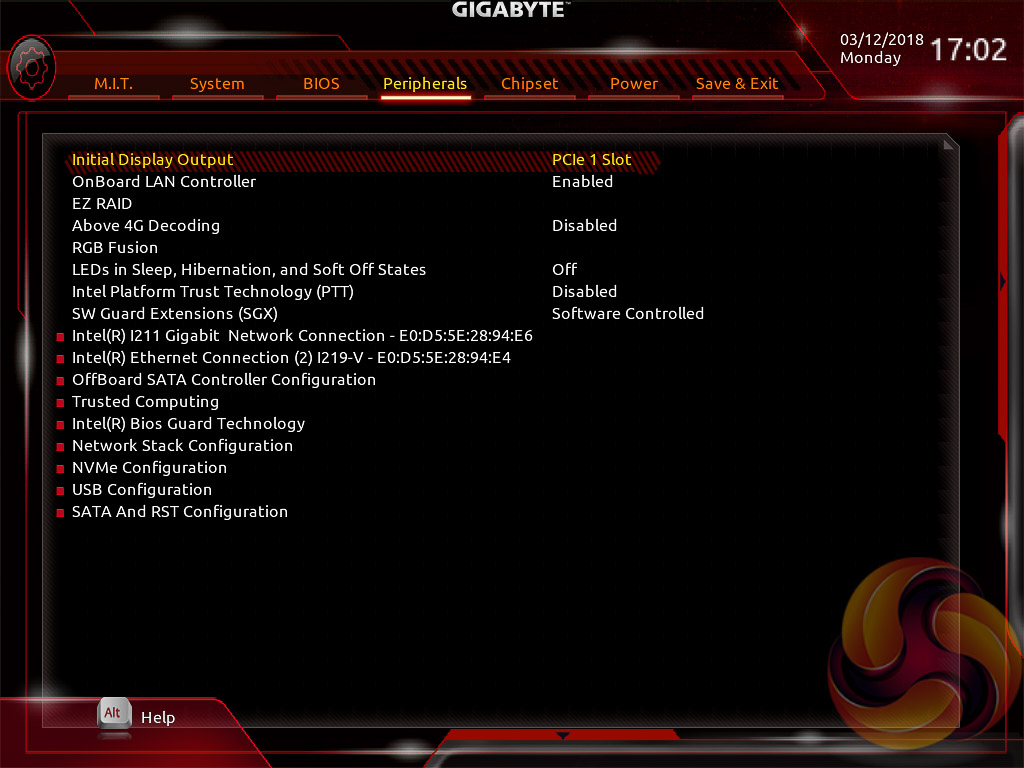This screenshot has height=768, width=1024.
Task: Select OnBoard LAN Controller option
Action: [164, 182]
